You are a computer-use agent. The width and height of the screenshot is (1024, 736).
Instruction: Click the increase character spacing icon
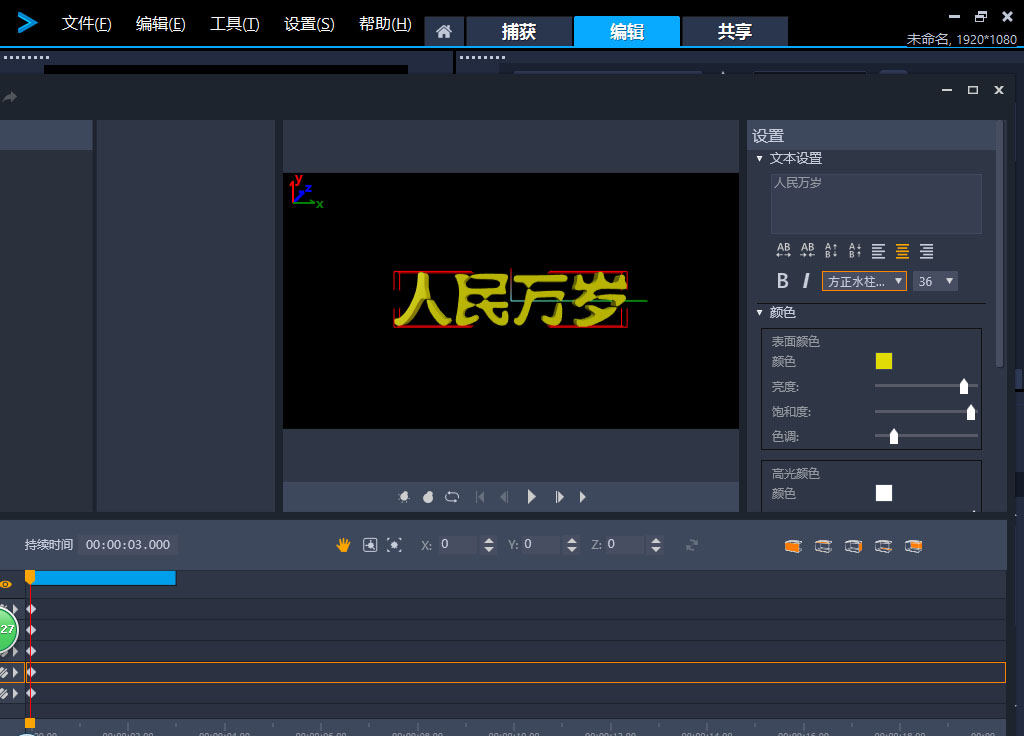tap(783, 250)
